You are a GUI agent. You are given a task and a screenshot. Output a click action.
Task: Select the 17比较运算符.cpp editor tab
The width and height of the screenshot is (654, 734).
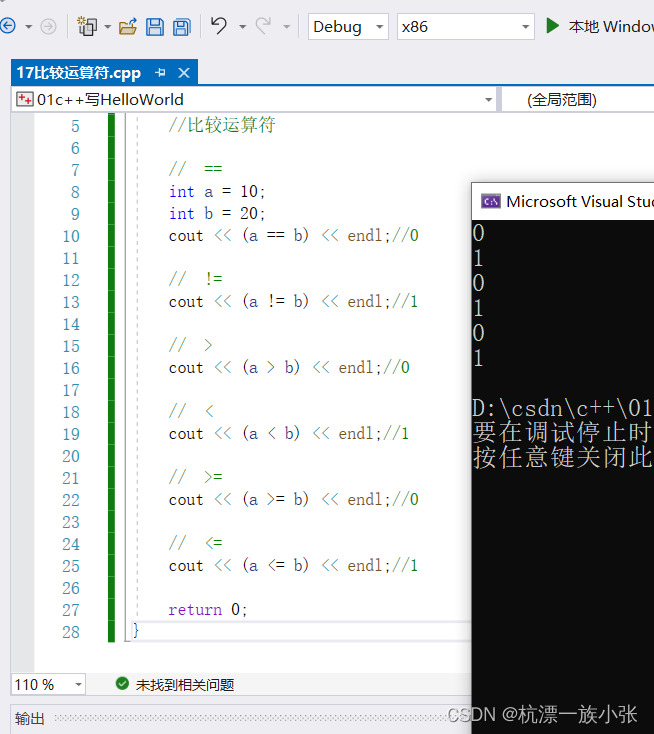[x=79, y=73]
